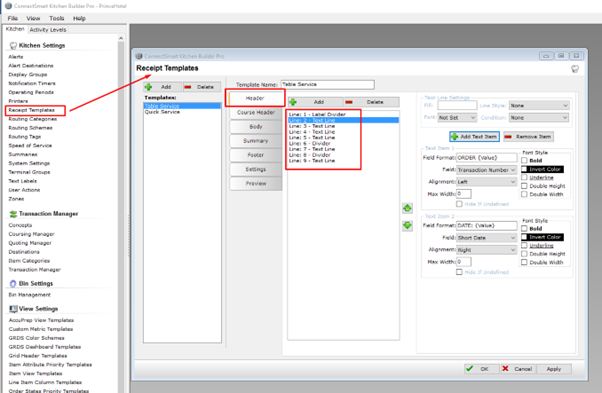
Task: Click the light bulb help icon
Action: pyautogui.click(x=575, y=69)
